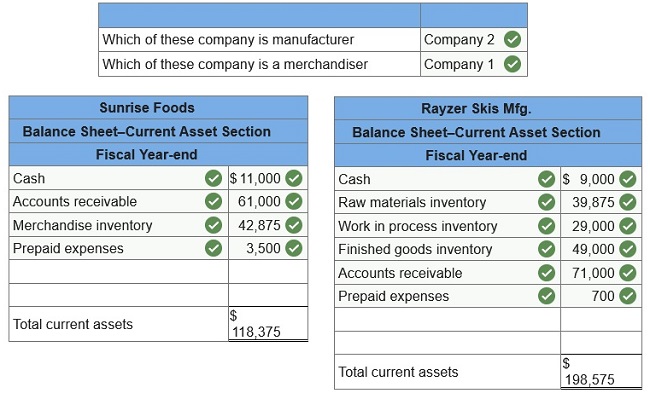Viewport: 650px width, 399px height.
Task: Click the checkmark next to the 29,000 value
Action: click(x=628, y=226)
